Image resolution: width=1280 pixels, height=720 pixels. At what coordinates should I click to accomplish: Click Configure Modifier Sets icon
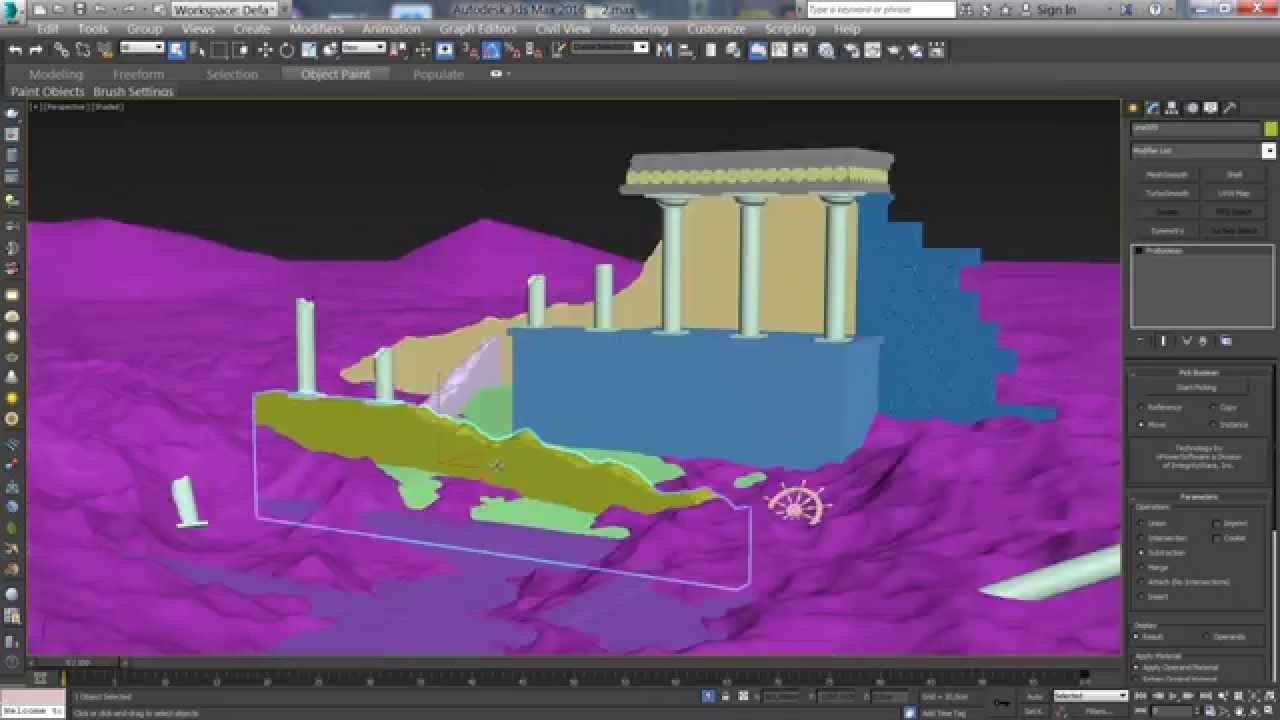tap(1227, 341)
